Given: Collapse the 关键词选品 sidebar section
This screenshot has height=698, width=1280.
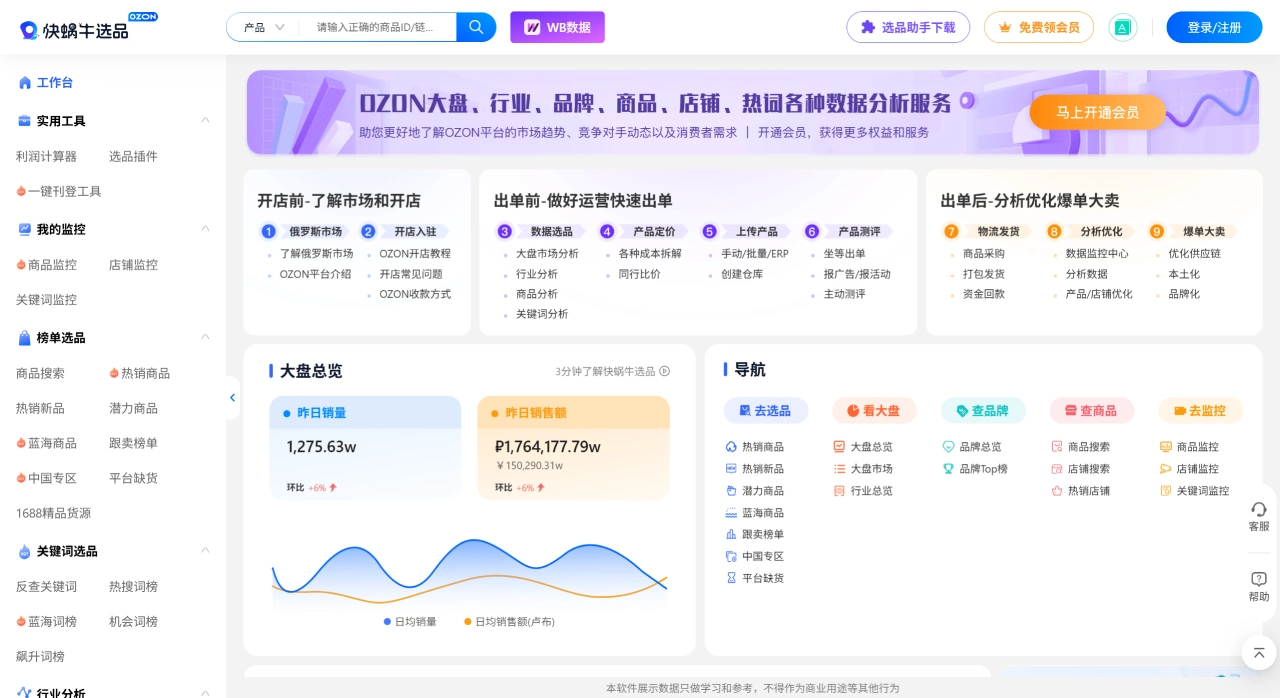Looking at the screenshot, I should pos(205,551).
